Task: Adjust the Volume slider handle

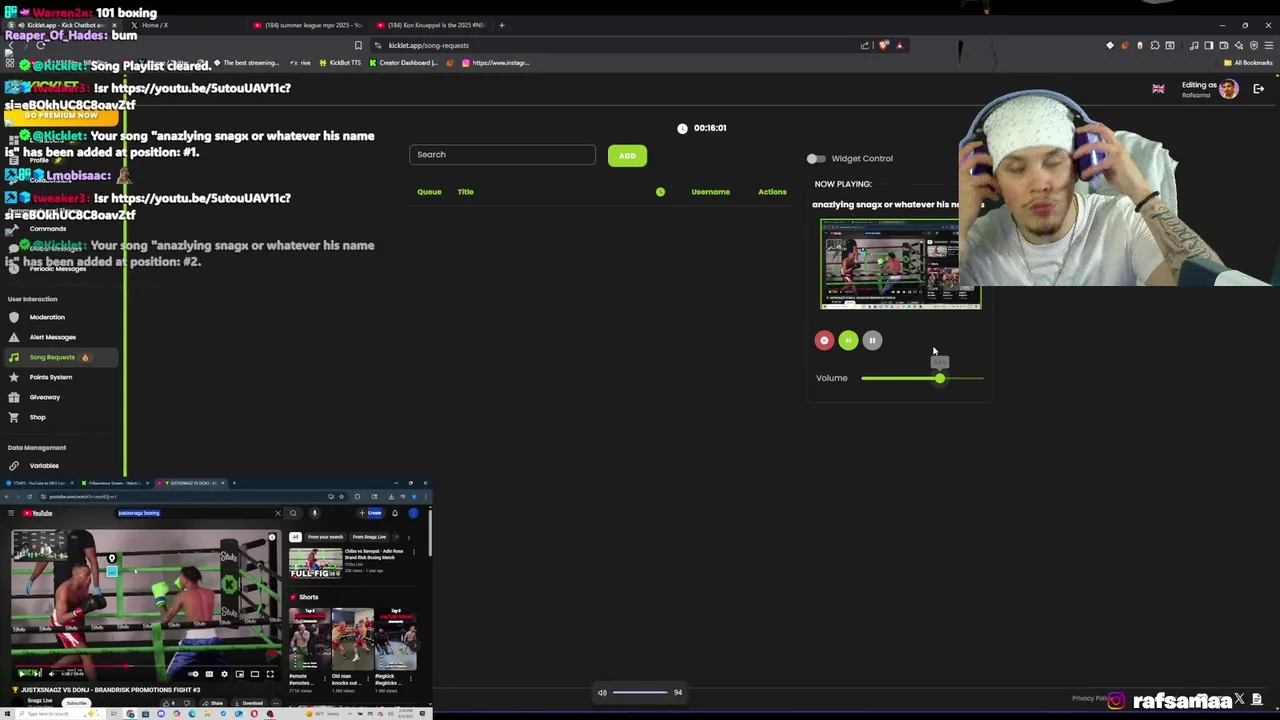Action: point(940,378)
